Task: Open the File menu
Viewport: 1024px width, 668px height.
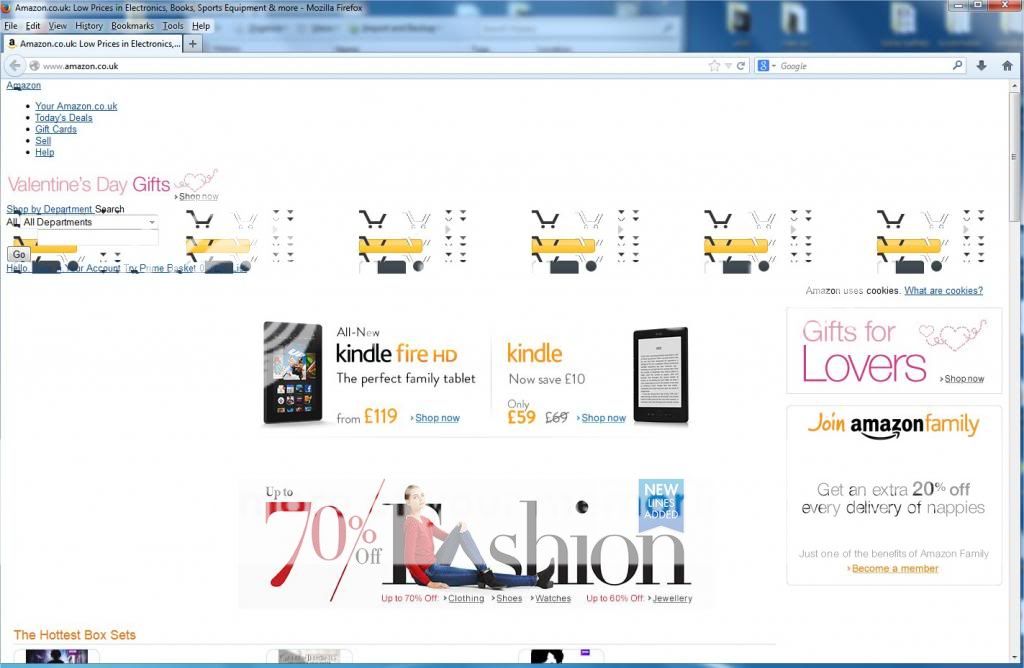Action: point(11,26)
